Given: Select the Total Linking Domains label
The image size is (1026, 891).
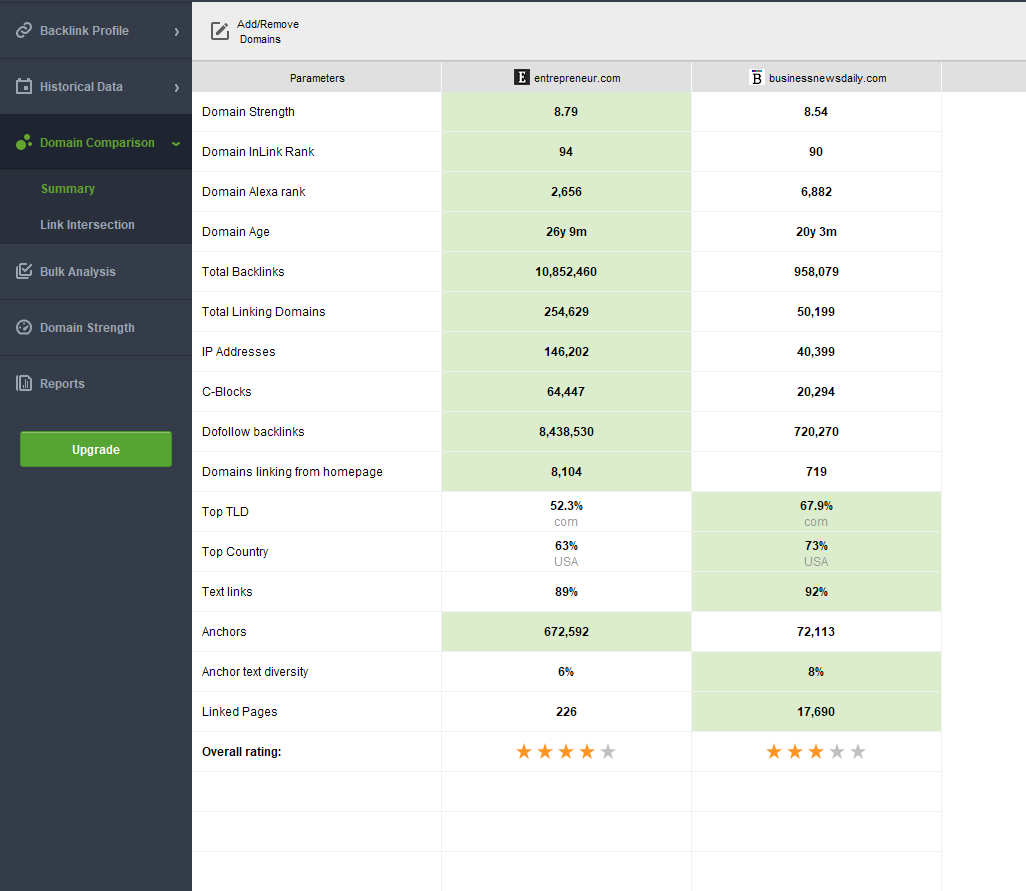Looking at the screenshot, I should point(263,311).
